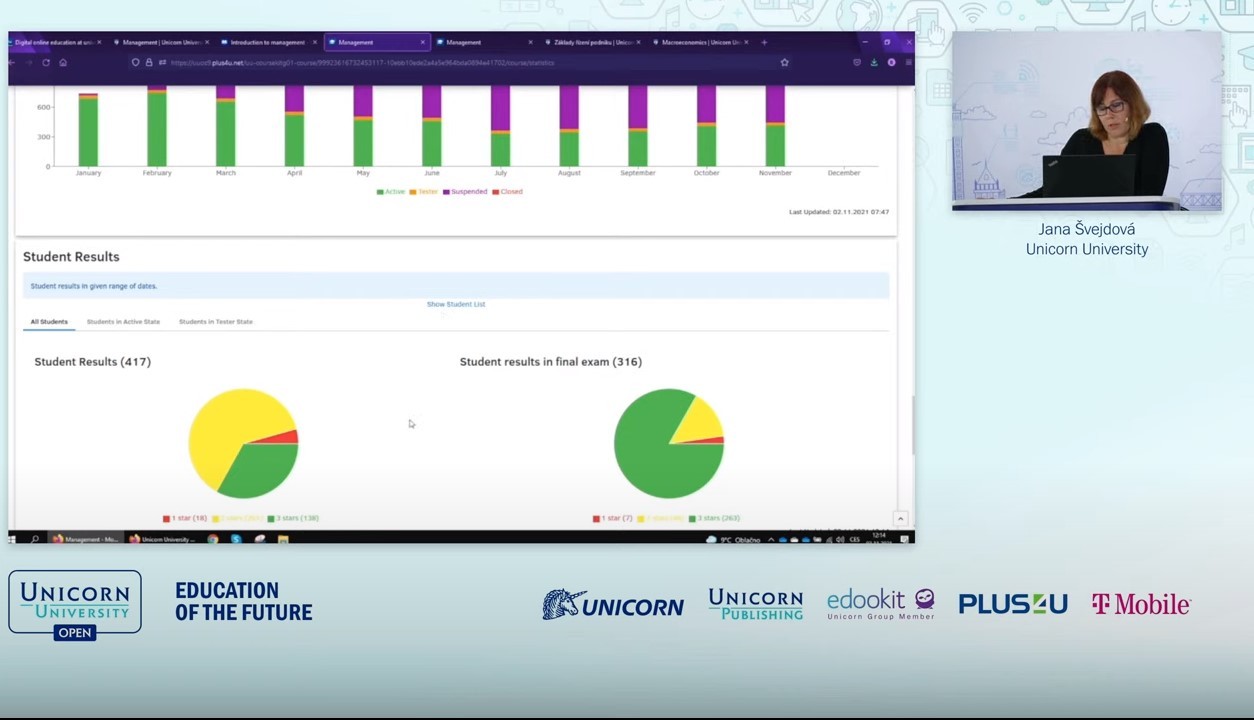Click the scroll-to-top arrow button
This screenshot has height=720, width=1254.
pos(900,518)
